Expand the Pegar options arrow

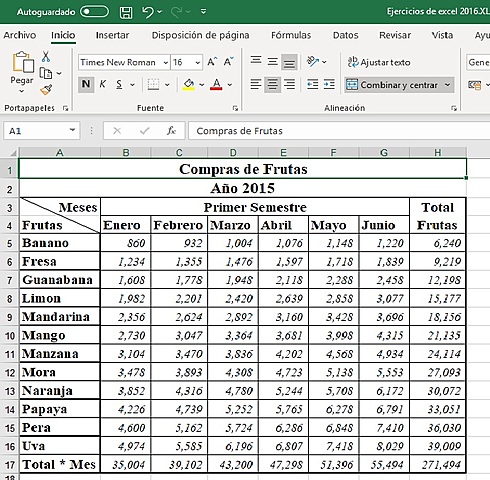[22, 91]
